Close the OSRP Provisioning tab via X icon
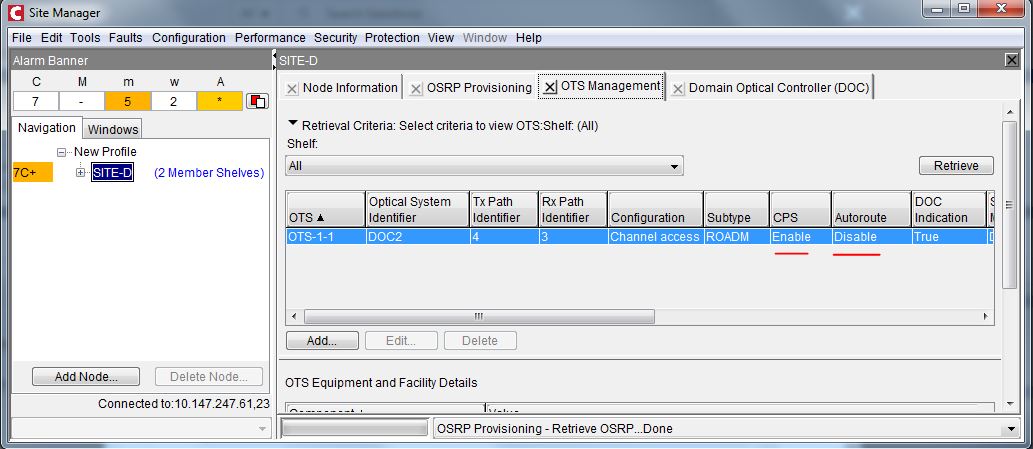 416,88
